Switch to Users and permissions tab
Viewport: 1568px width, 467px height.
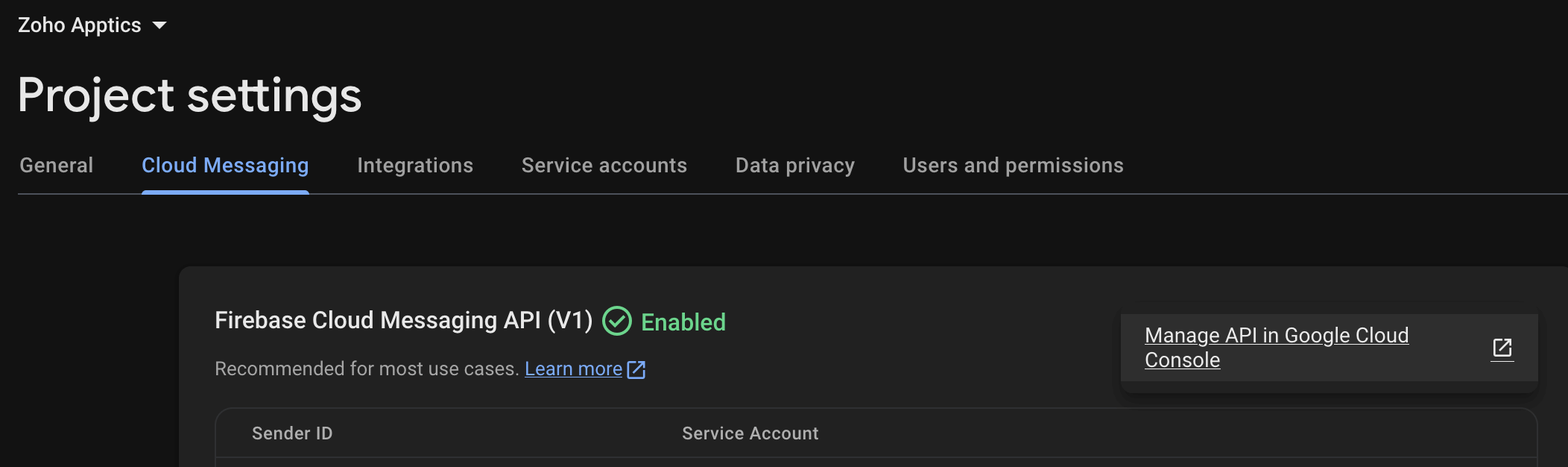click(x=1013, y=166)
